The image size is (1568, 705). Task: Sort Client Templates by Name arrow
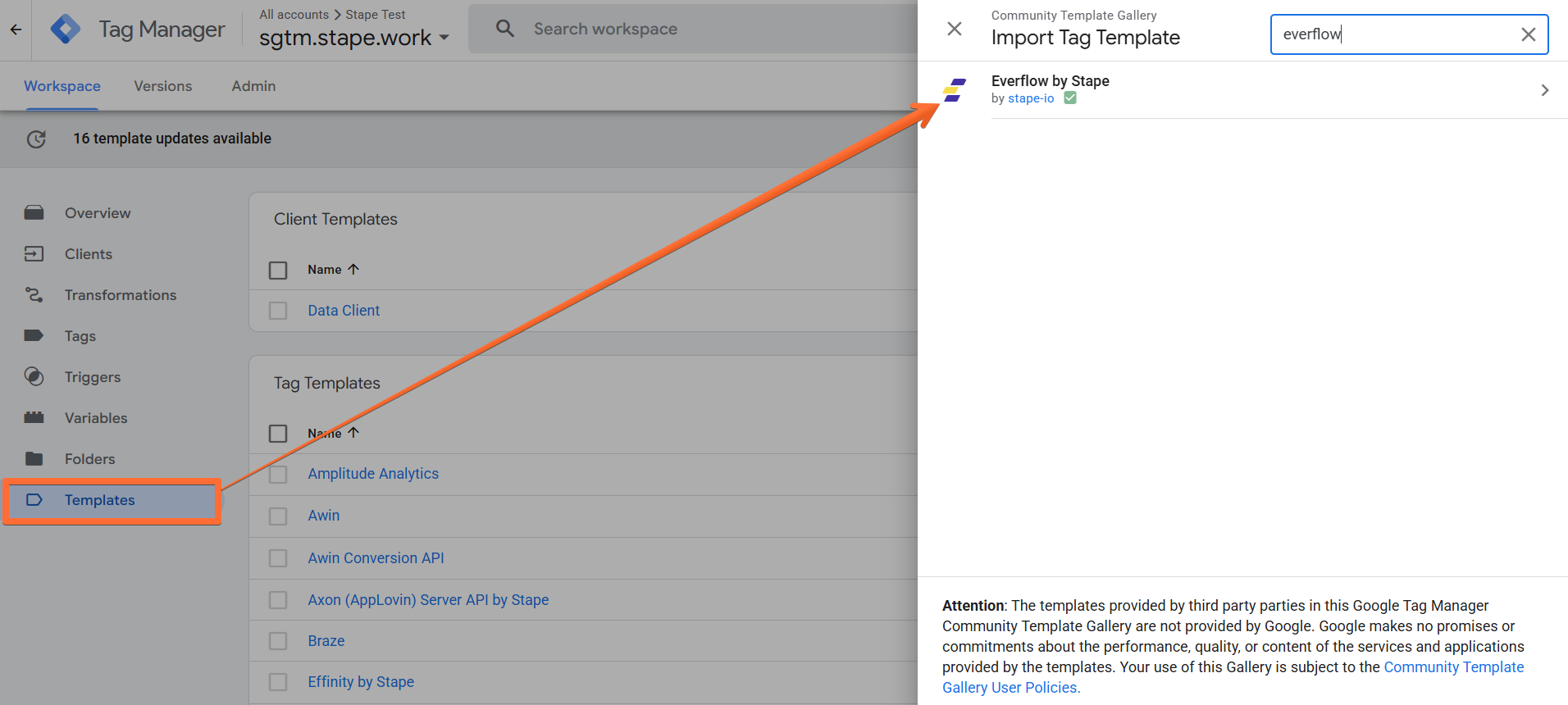point(353,269)
